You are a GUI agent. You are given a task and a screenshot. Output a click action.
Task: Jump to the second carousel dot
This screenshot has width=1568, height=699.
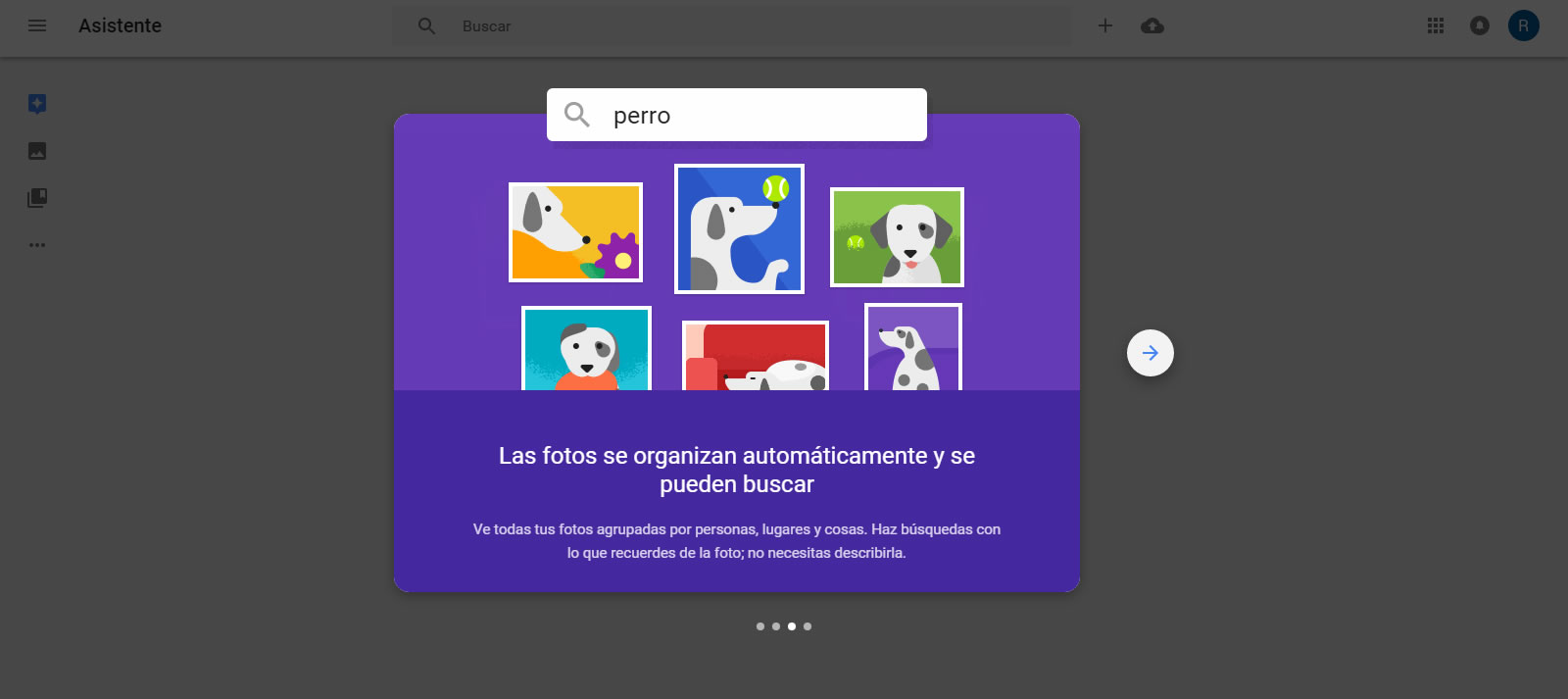coord(776,626)
